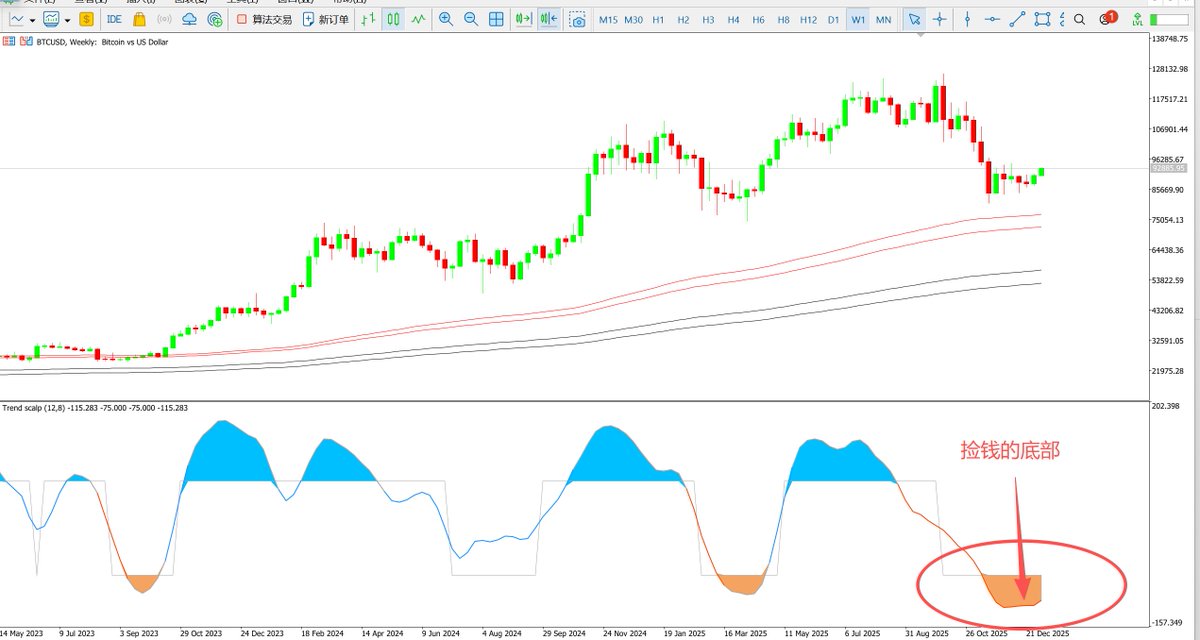1200x640 pixels.
Task: Expand the new chart dropdown arrow
Action: (x=33, y=20)
